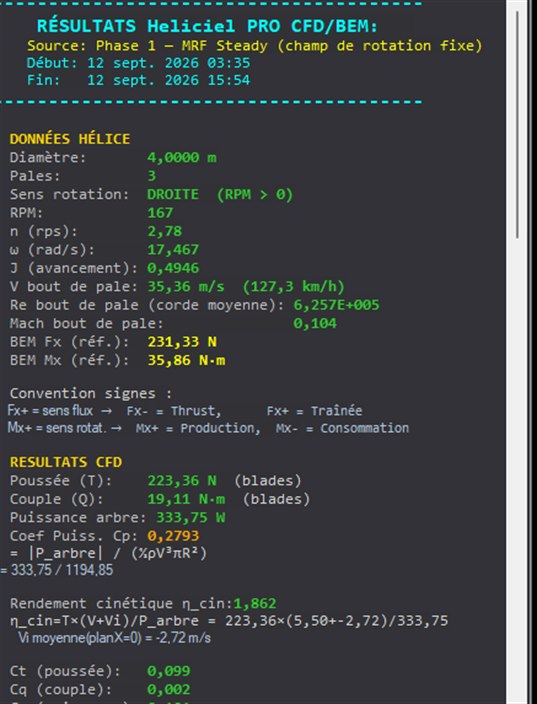
Task: Click the Sens rotation value DROITE
Action: [173, 194]
